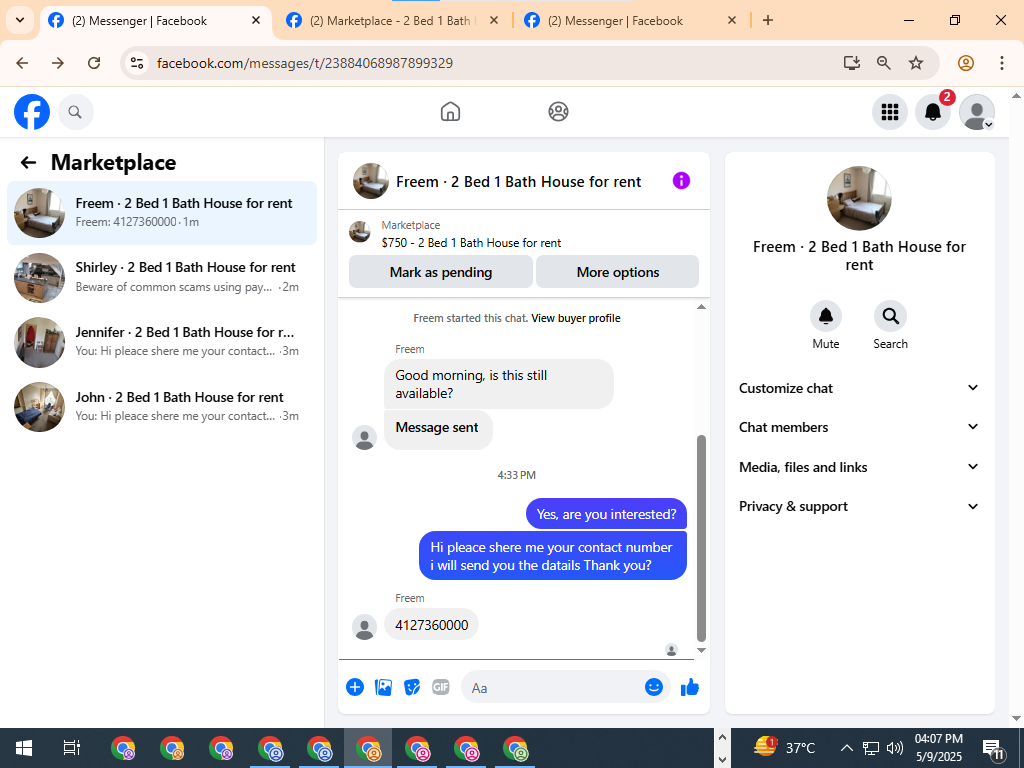Expand Customize chat section
The height and width of the screenshot is (768, 1024).
tap(859, 388)
